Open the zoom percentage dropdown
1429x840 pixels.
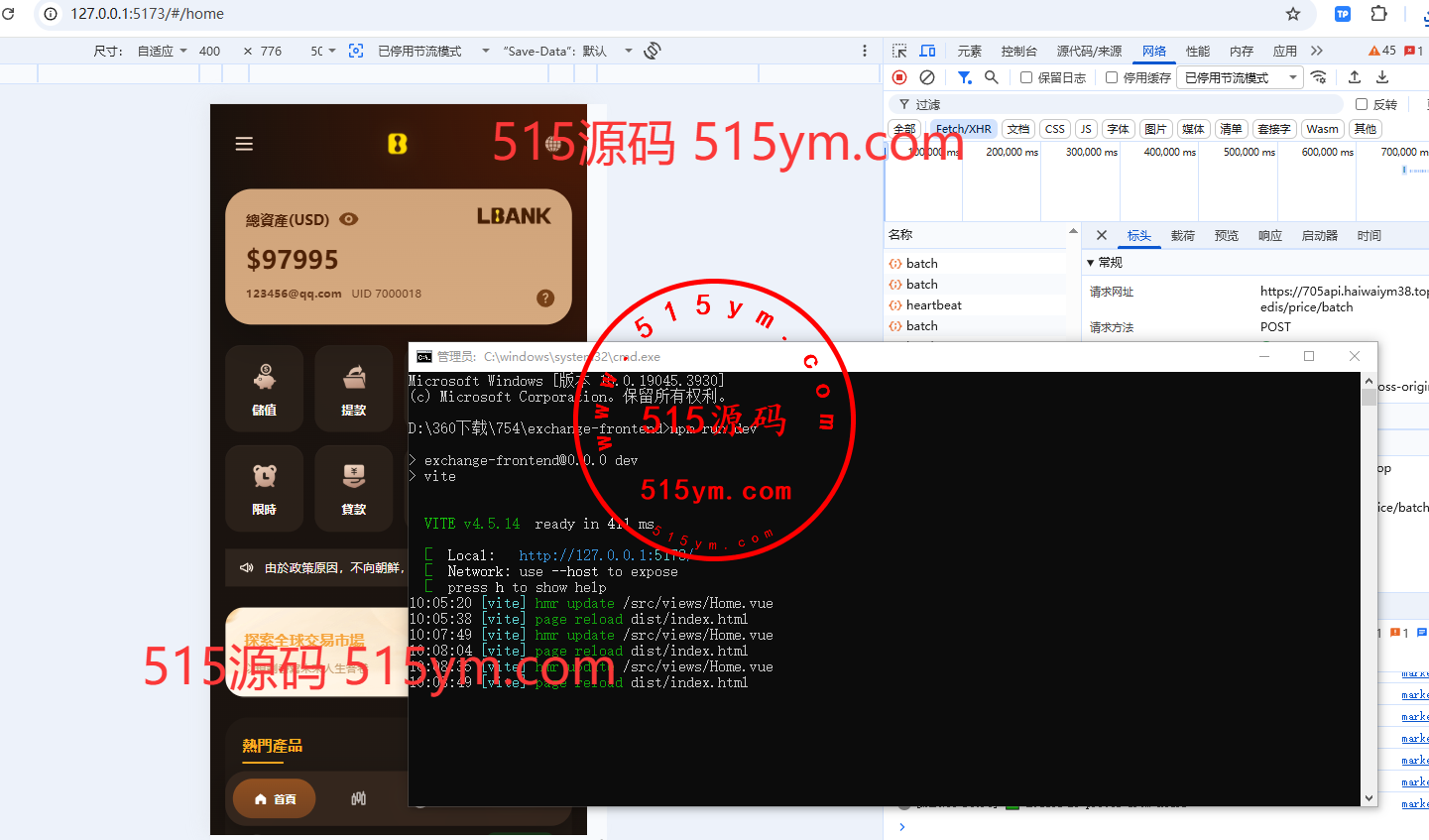(x=323, y=51)
